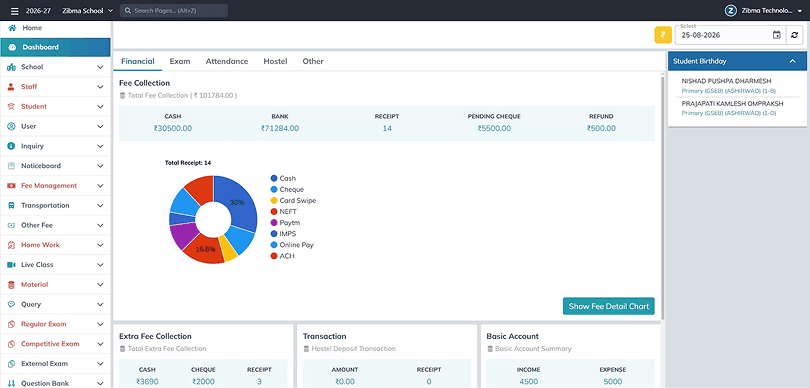Expand the Transportation chevron
This screenshot has width=810, height=388.
[x=100, y=206]
